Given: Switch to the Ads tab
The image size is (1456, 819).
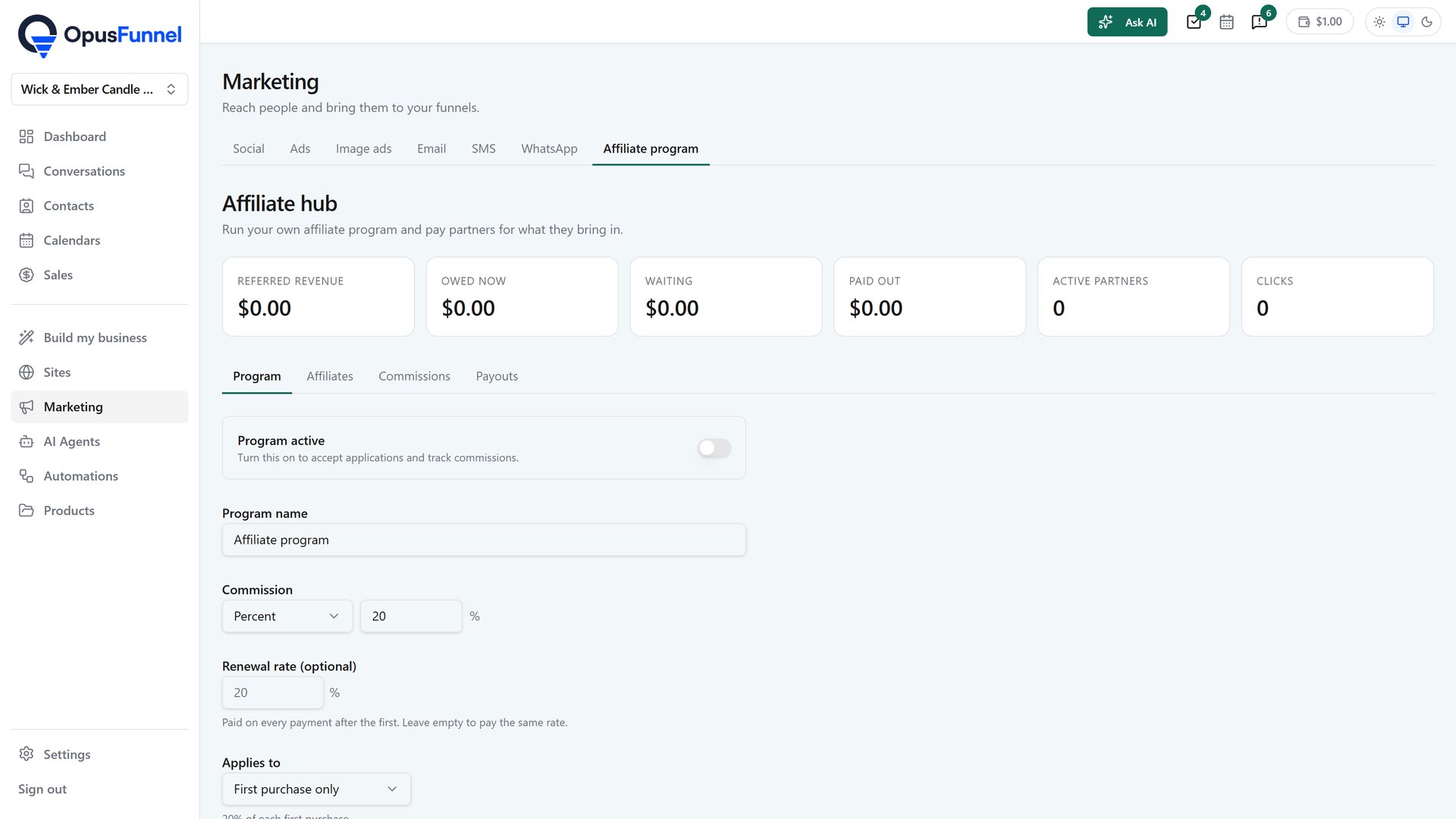Looking at the screenshot, I should 300,149.
